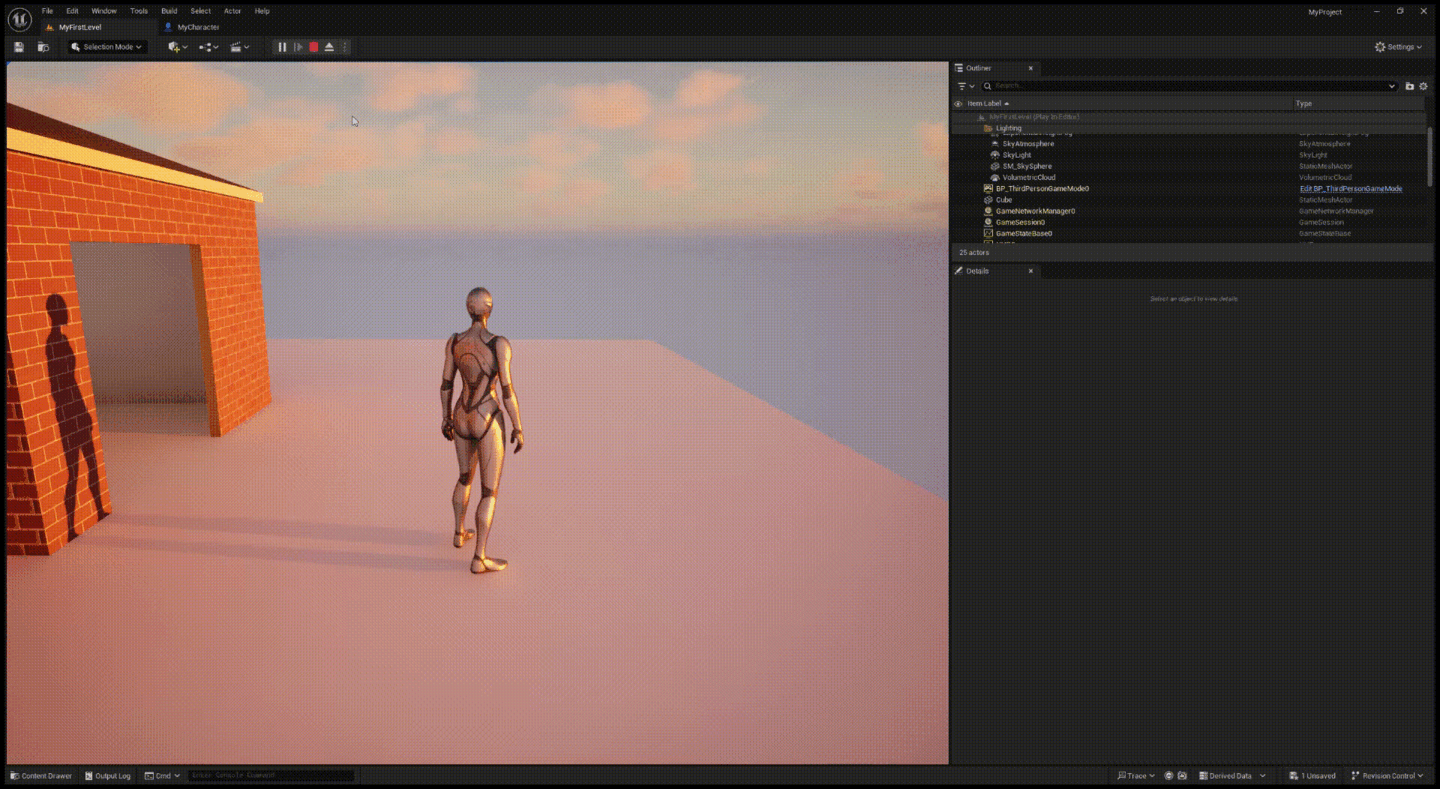Screen dimensions: 1440x789
Task: Open the play options three-dot menu
Action: (x=345, y=47)
